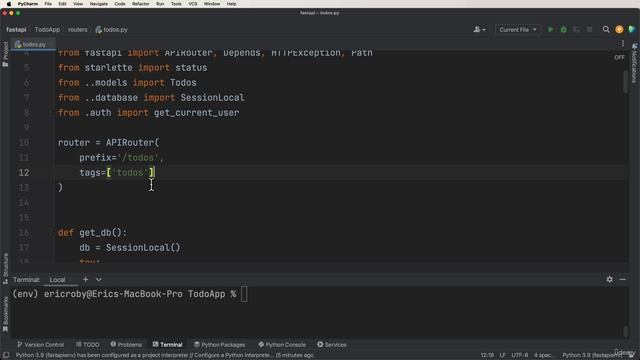640x360 pixels.
Task: Open the LF line separator selector
Action: [502, 355]
